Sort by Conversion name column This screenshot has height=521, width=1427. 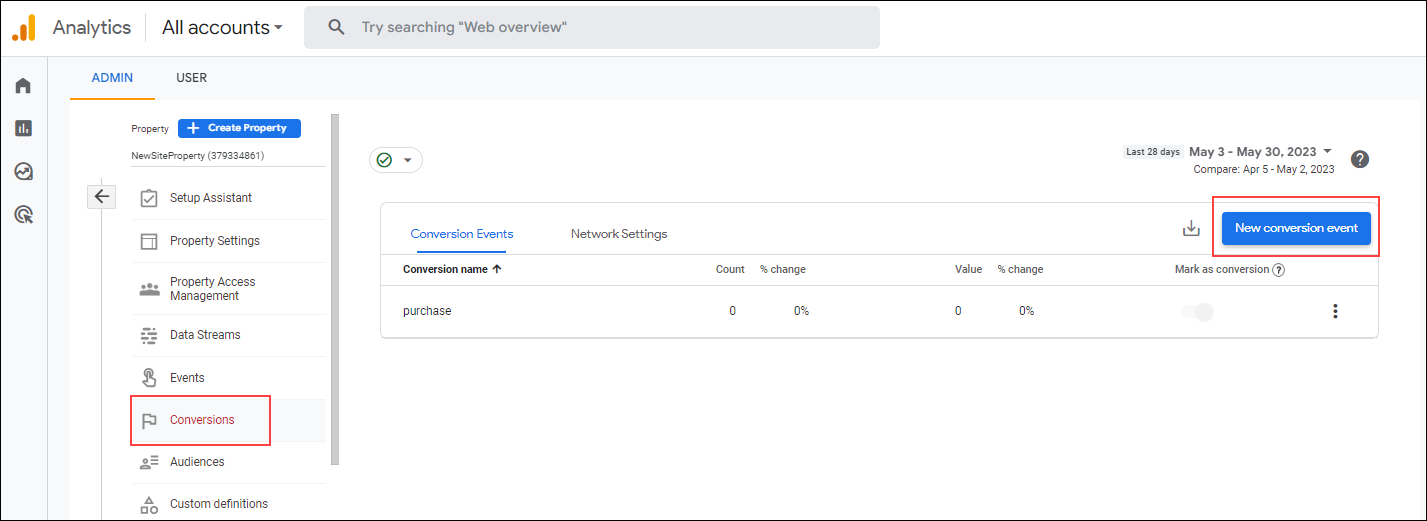coord(452,269)
